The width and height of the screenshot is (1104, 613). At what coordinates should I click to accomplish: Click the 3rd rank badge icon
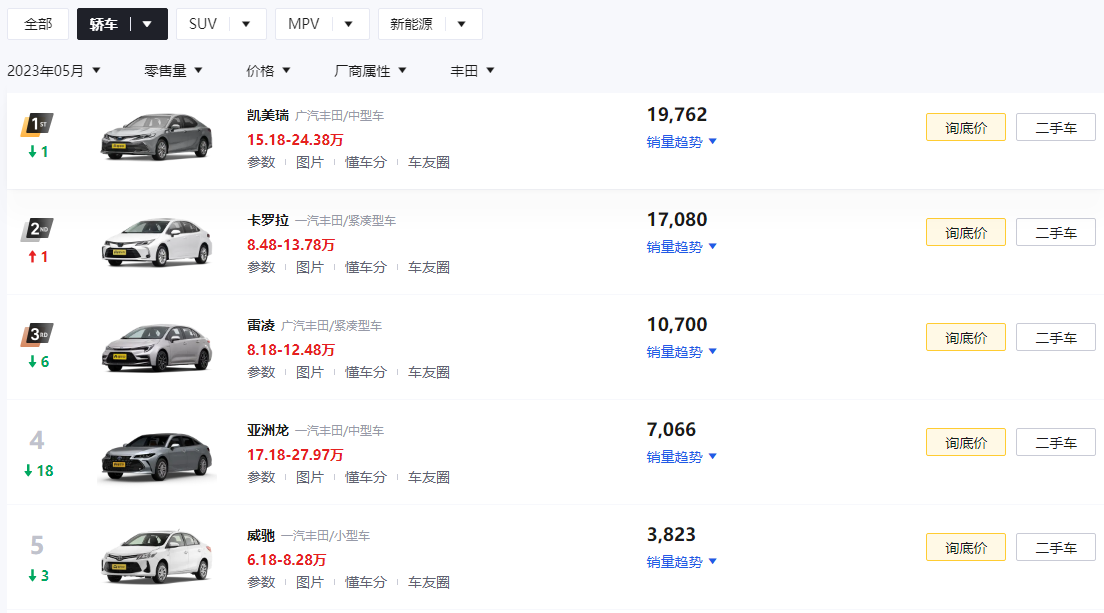click(x=37, y=334)
